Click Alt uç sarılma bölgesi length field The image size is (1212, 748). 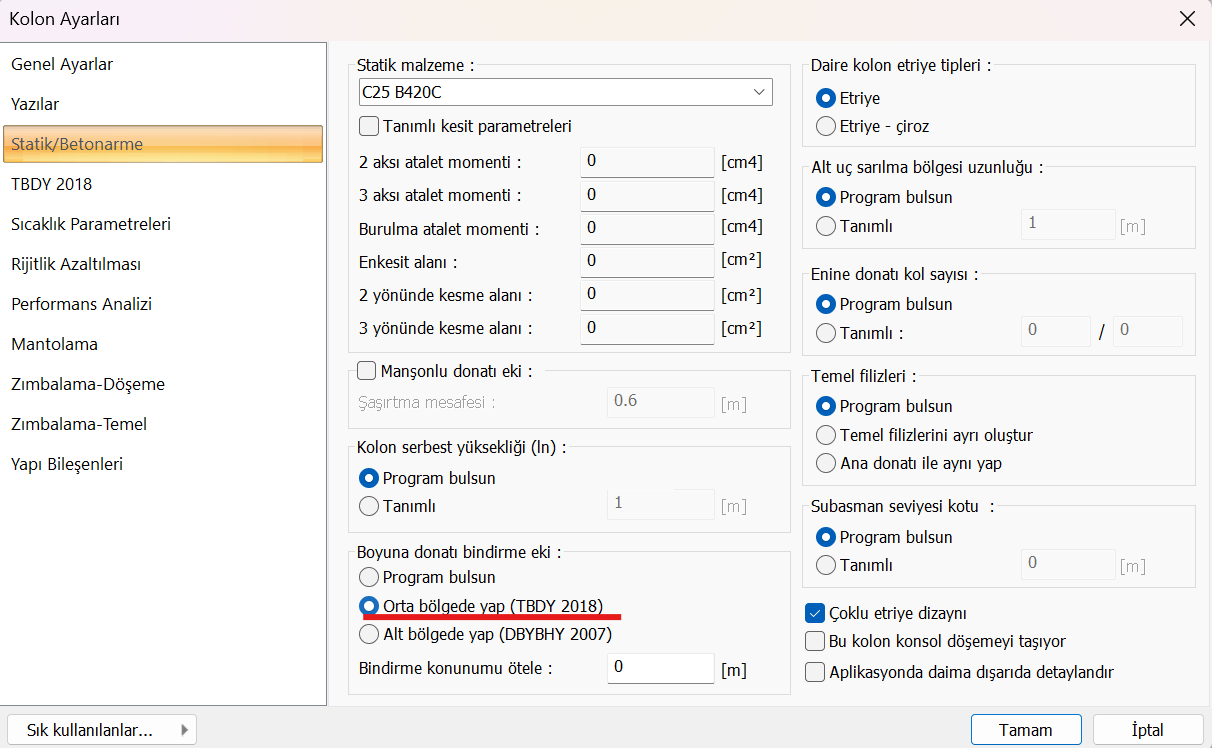pyautogui.click(x=1068, y=224)
